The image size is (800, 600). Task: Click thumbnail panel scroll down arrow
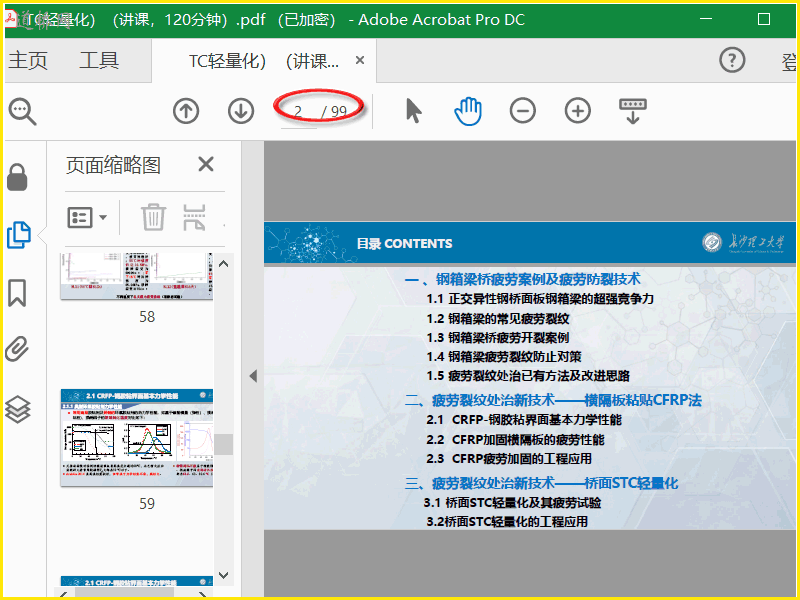pos(223,575)
